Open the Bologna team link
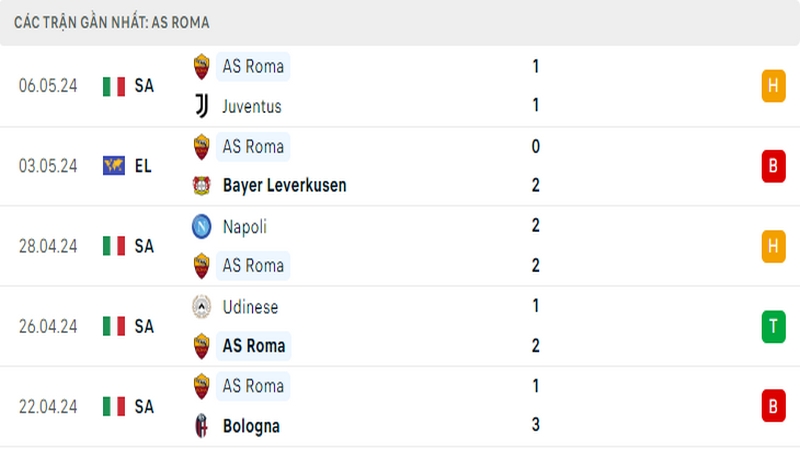The width and height of the screenshot is (800, 450). coord(250,426)
